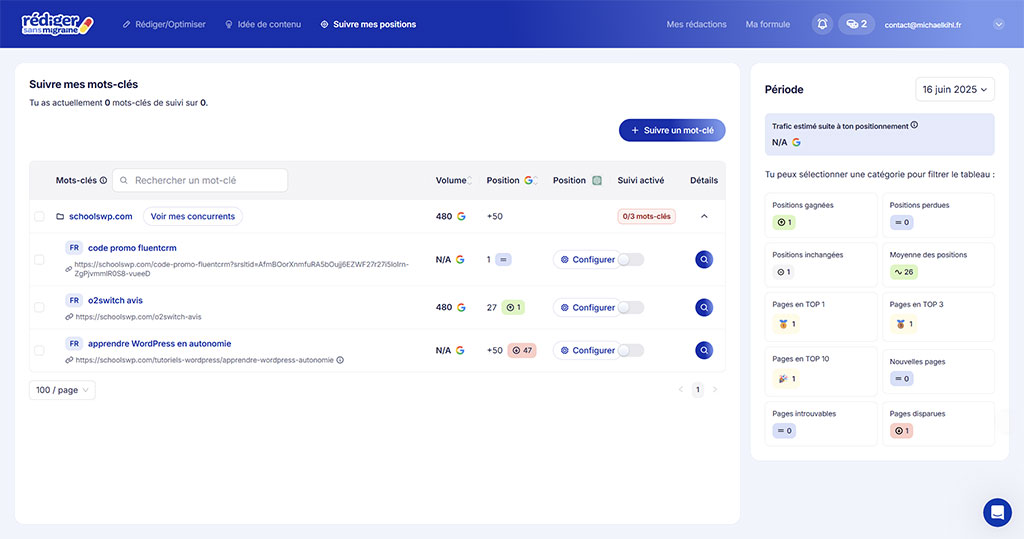Go to Mes rédactions

[x=696, y=24]
